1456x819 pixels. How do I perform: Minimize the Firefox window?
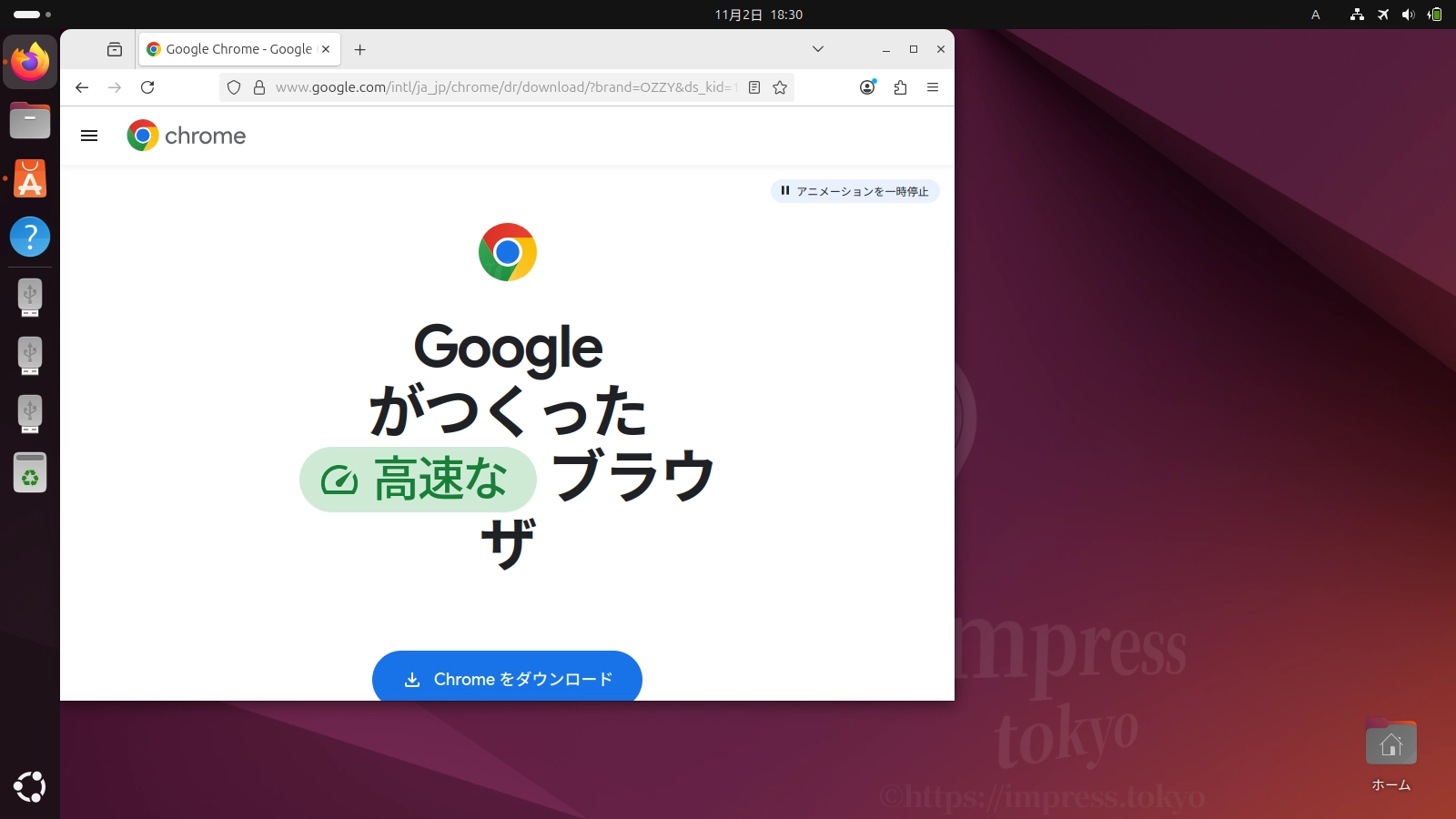click(885, 49)
